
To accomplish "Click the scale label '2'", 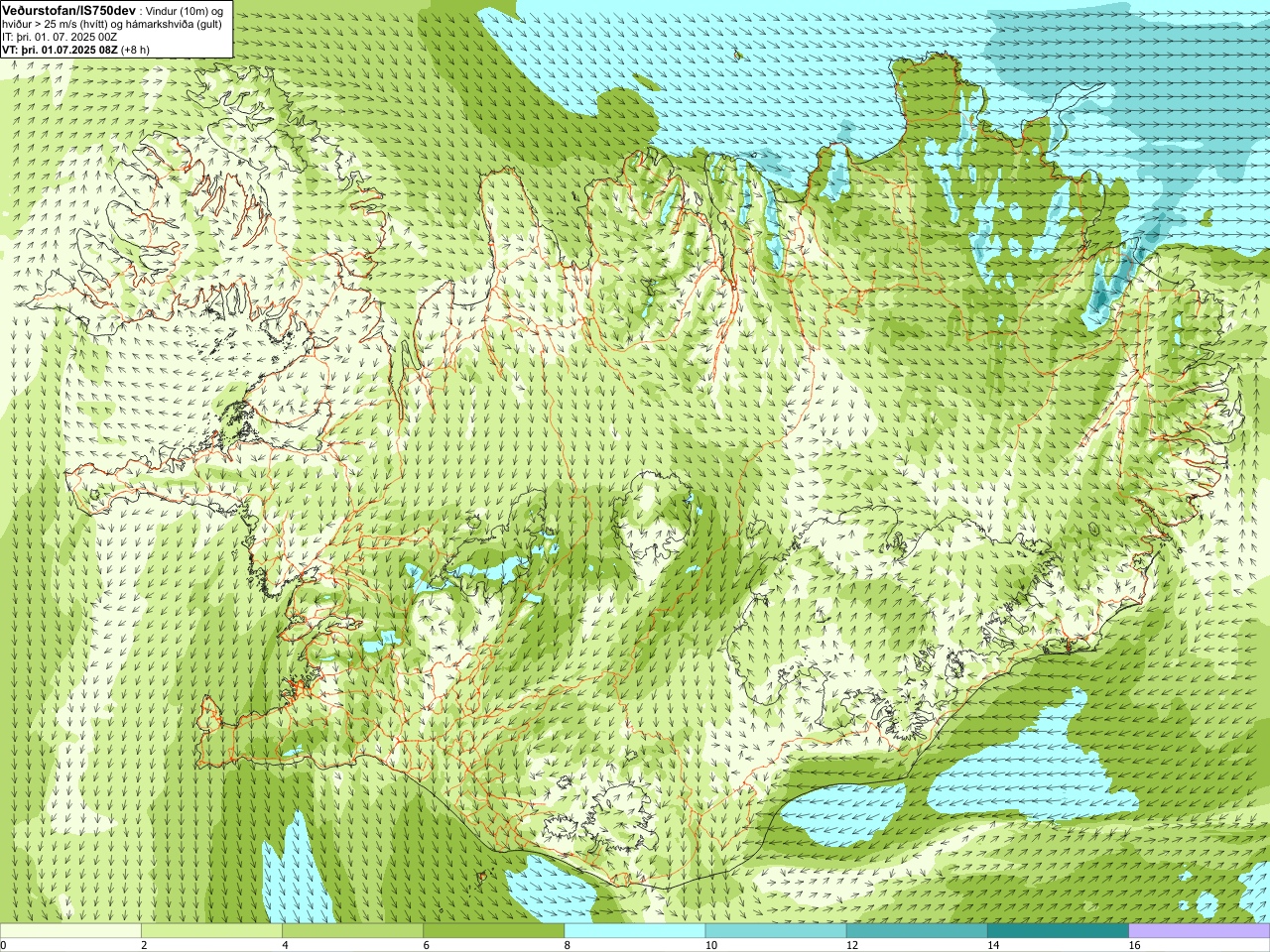I will (145, 945).
